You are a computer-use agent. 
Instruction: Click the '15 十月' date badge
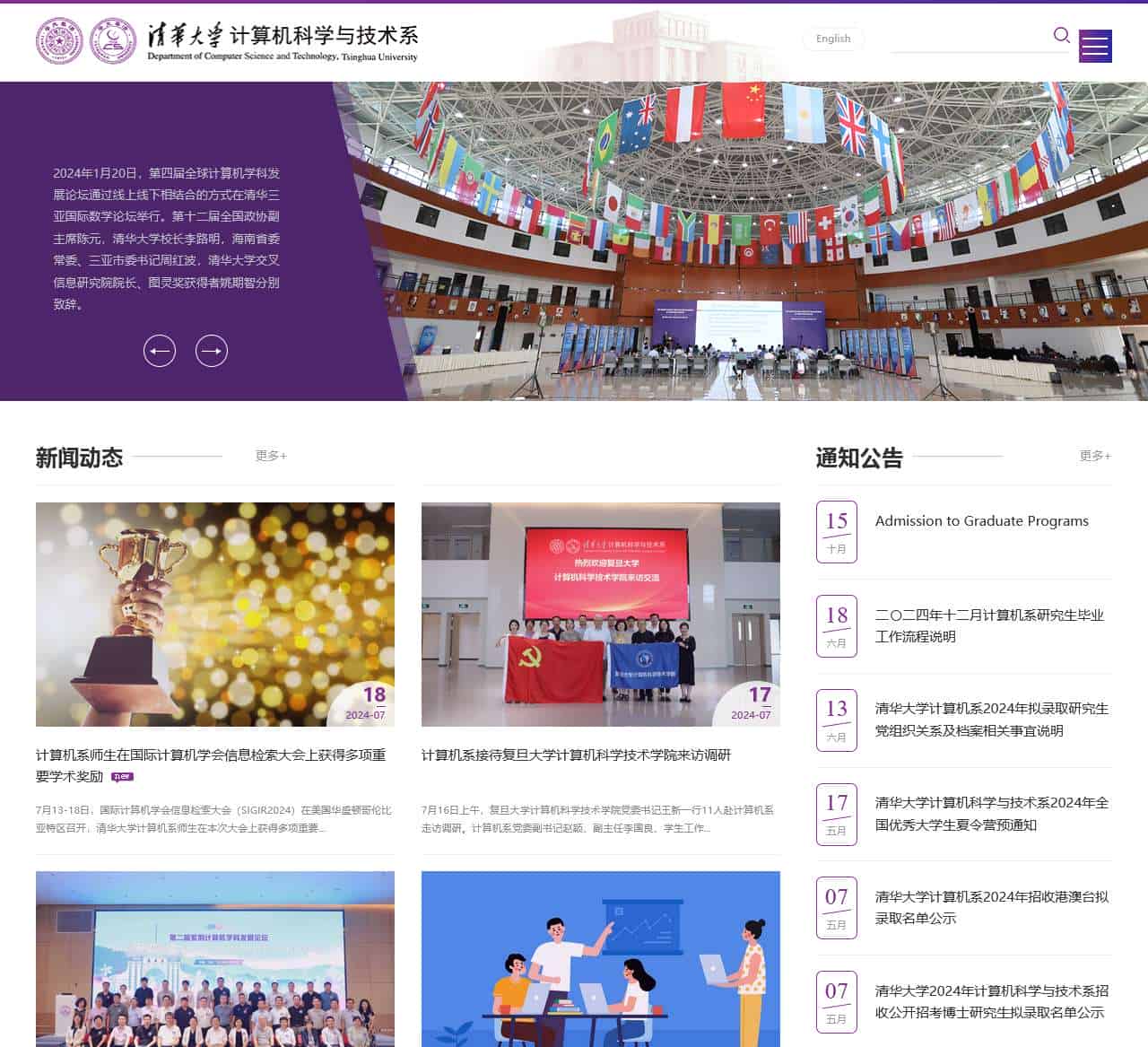836,532
